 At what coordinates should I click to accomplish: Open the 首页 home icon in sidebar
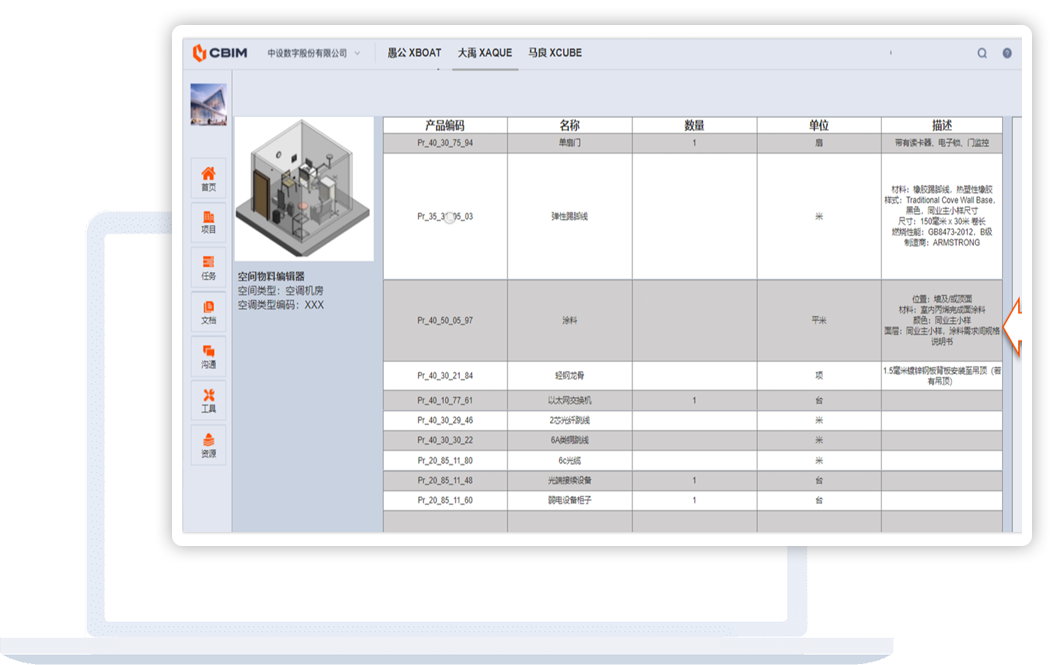click(208, 178)
